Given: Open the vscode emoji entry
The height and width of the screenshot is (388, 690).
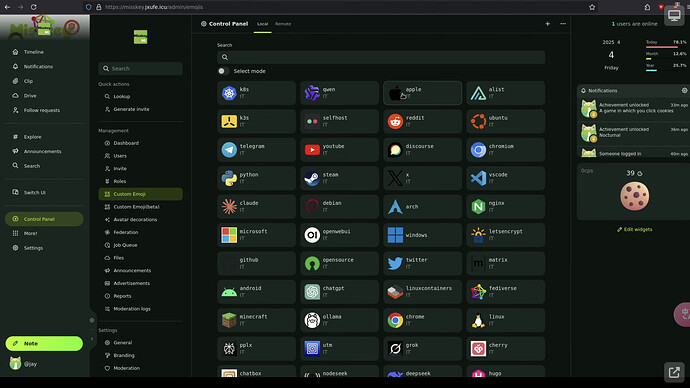Looking at the screenshot, I should coord(506,178).
